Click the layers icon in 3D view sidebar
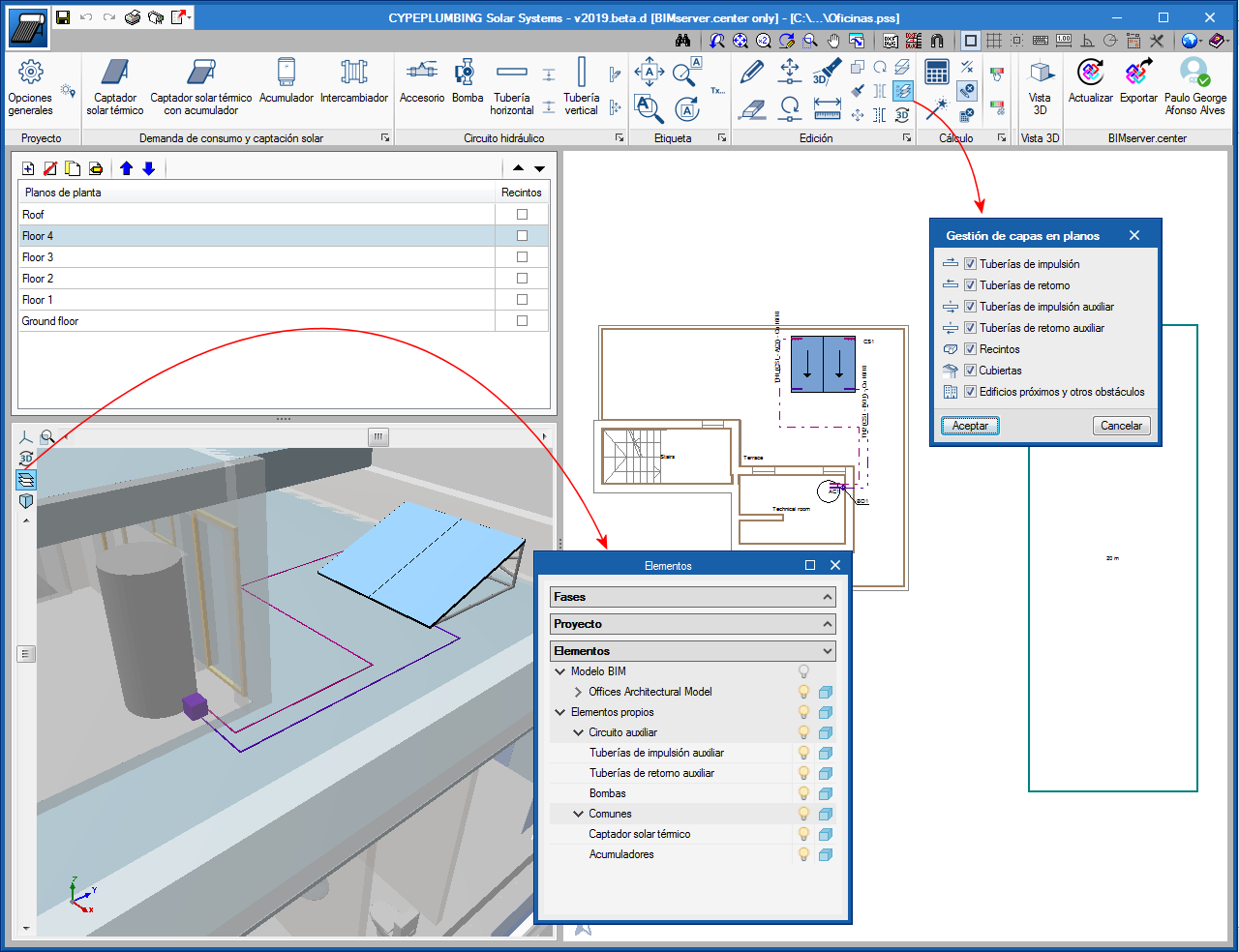Image resolution: width=1239 pixels, height=952 pixels. 26,480
